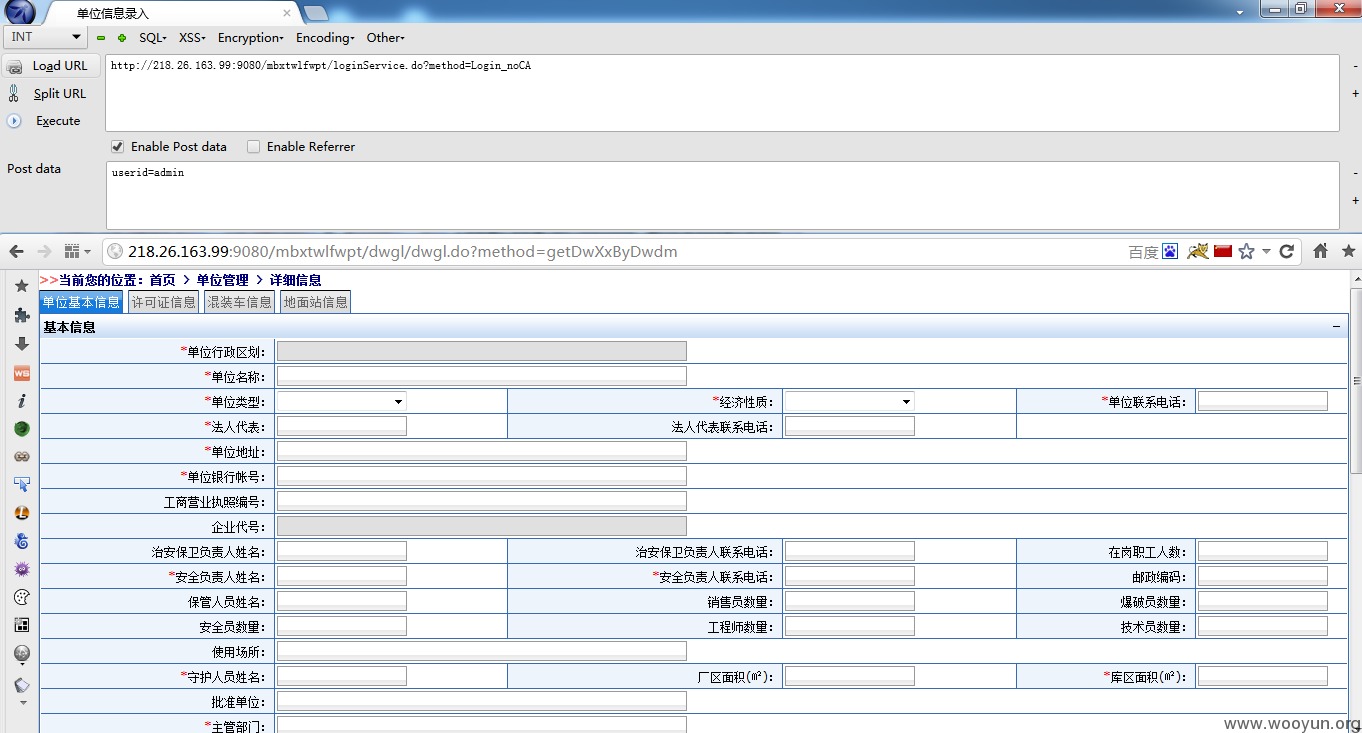Toggle Enable Post data checkbox
1362x733 pixels.
point(117,146)
